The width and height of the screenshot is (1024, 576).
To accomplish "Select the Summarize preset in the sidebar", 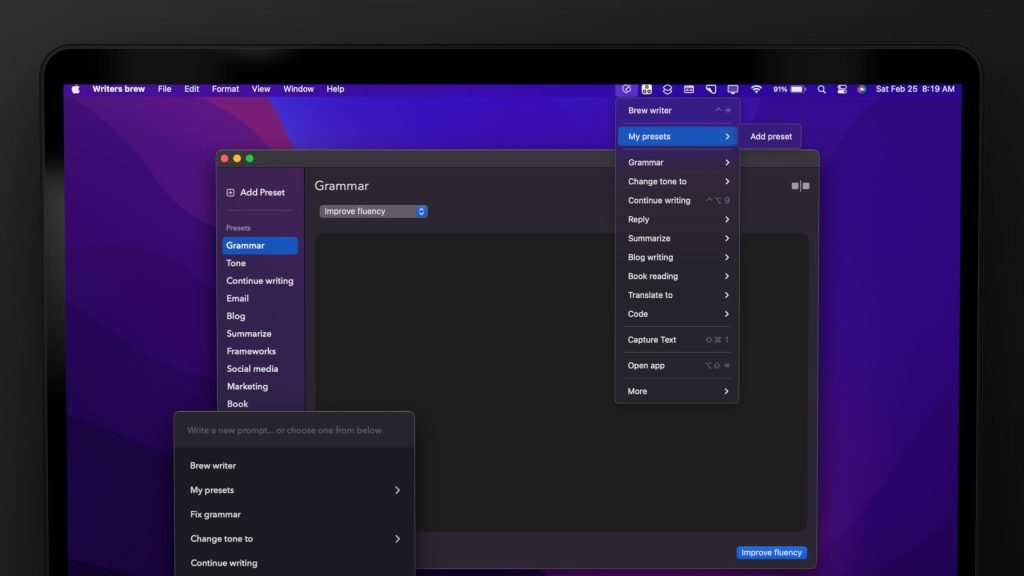I will [x=249, y=334].
